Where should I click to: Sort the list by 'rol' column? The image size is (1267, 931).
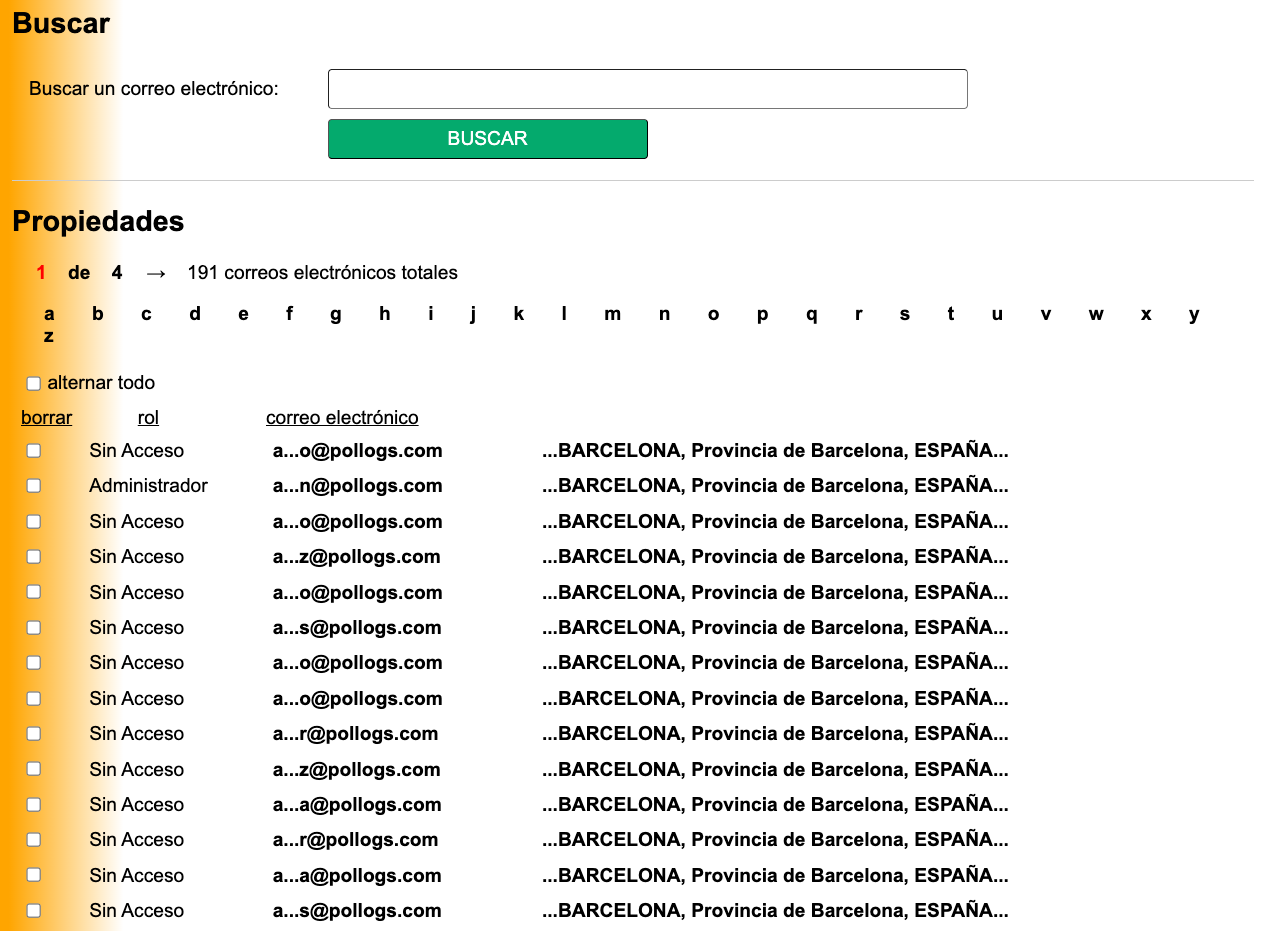pyautogui.click(x=148, y=417)
